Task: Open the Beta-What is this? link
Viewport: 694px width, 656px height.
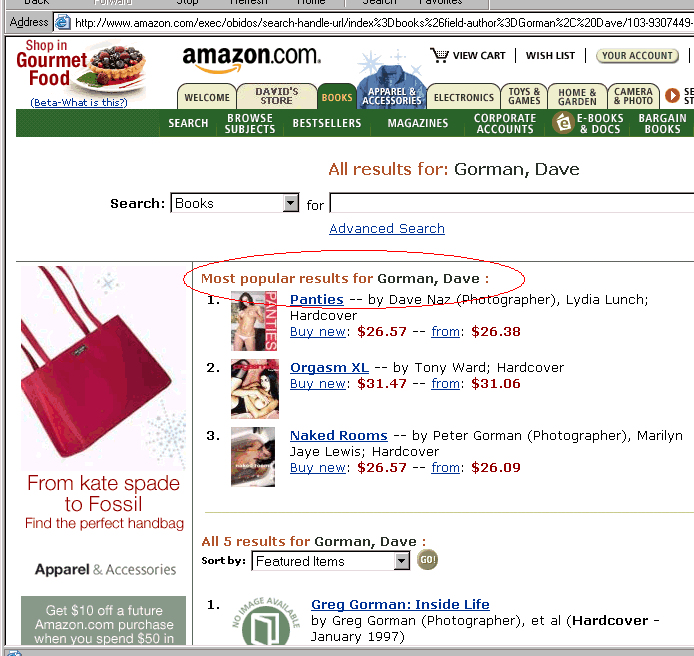Action: (x=79, y=102)
